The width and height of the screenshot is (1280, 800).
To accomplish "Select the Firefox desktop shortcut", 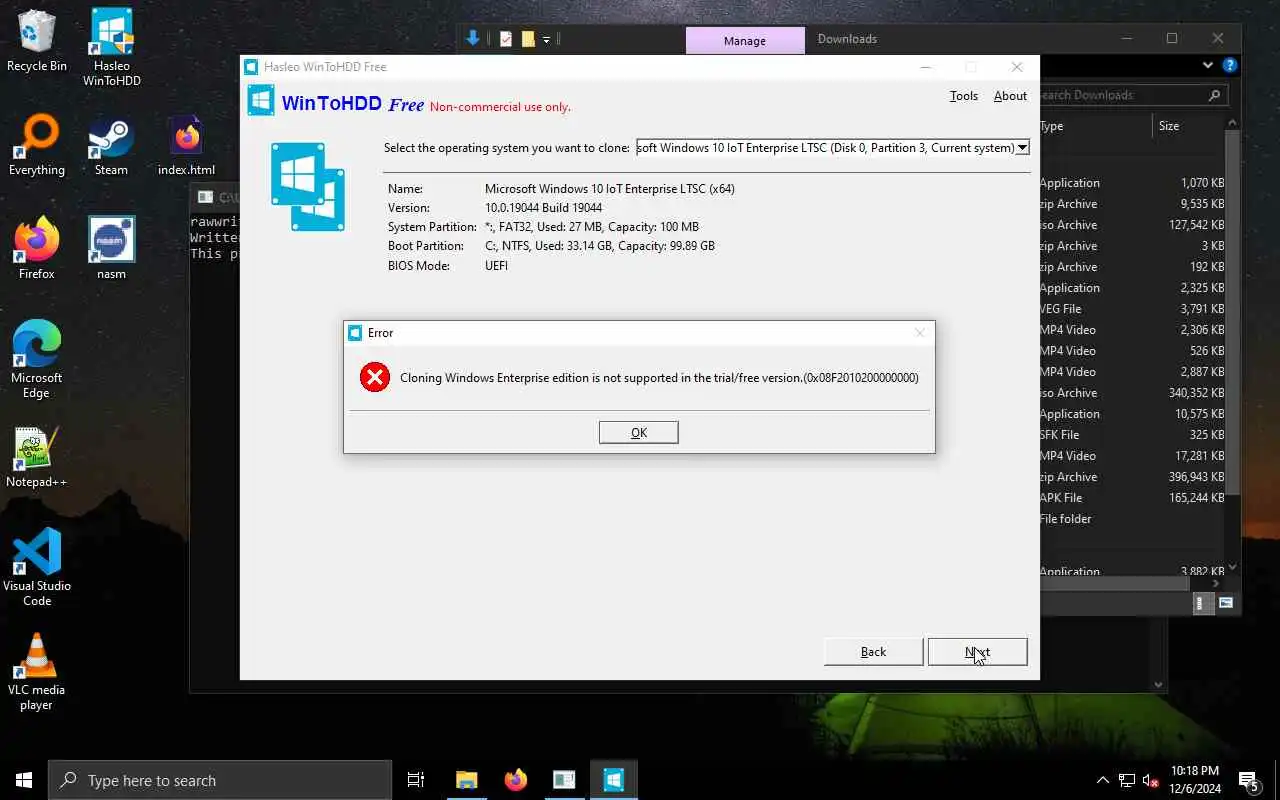I will tap(37, 249).
